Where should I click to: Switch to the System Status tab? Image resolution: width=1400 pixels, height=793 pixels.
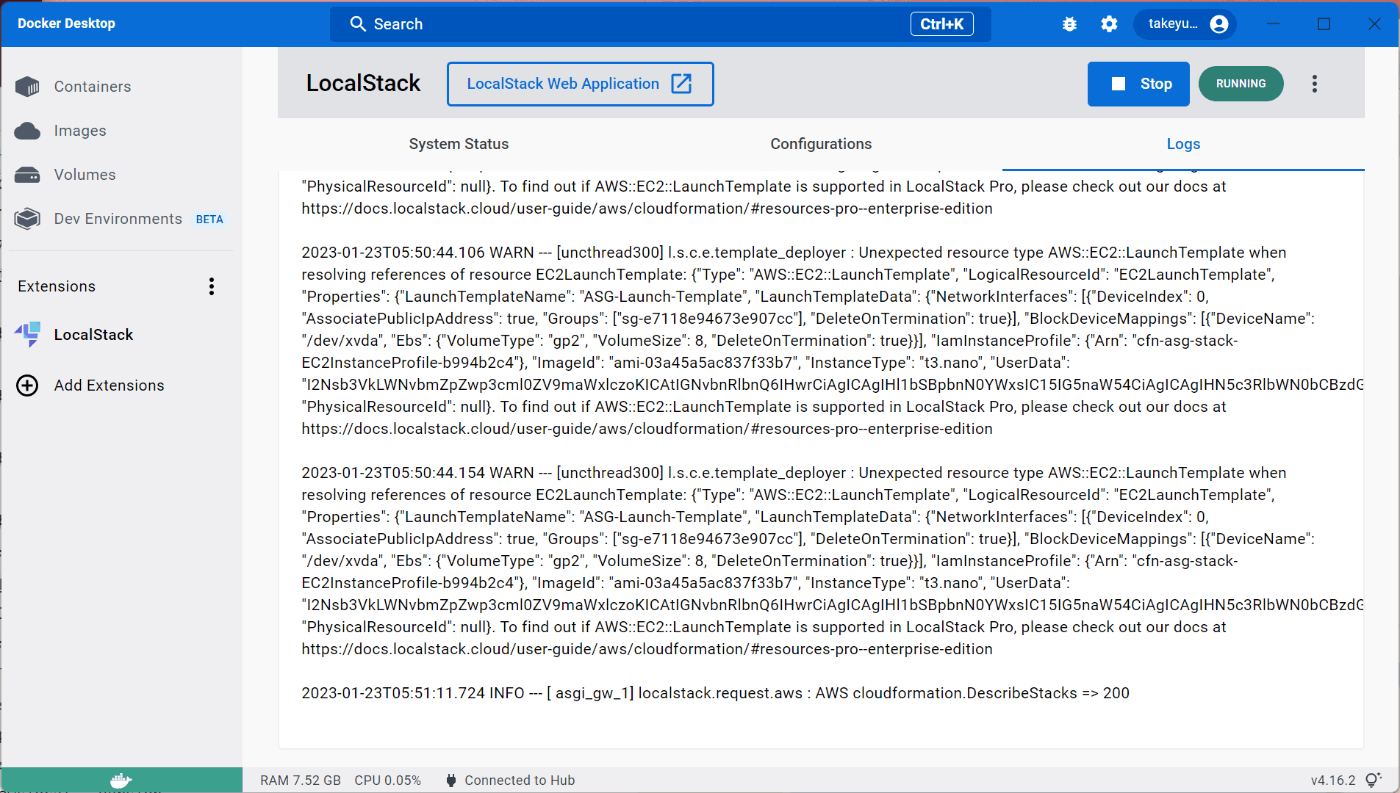[x=459, y=144]
